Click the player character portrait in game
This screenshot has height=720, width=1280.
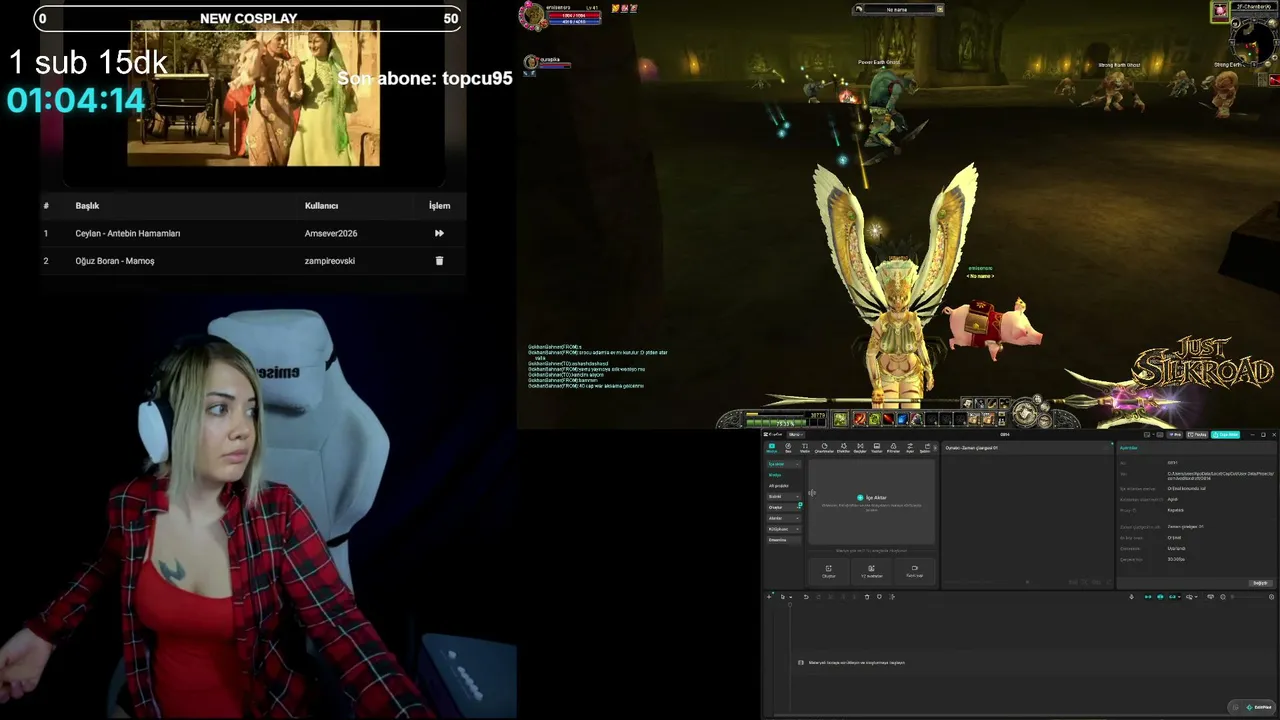click(531, 13)
